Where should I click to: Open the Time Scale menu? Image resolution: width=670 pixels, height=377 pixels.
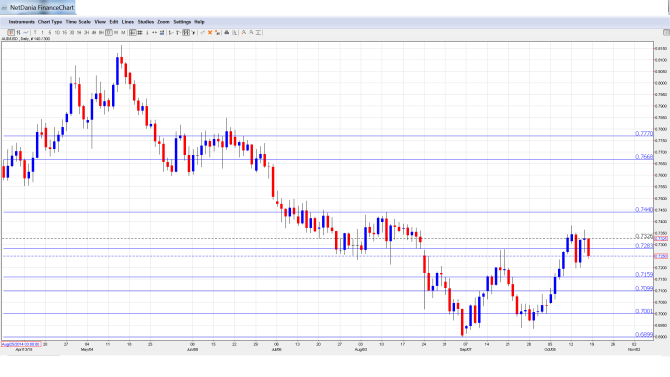(78, 22)
